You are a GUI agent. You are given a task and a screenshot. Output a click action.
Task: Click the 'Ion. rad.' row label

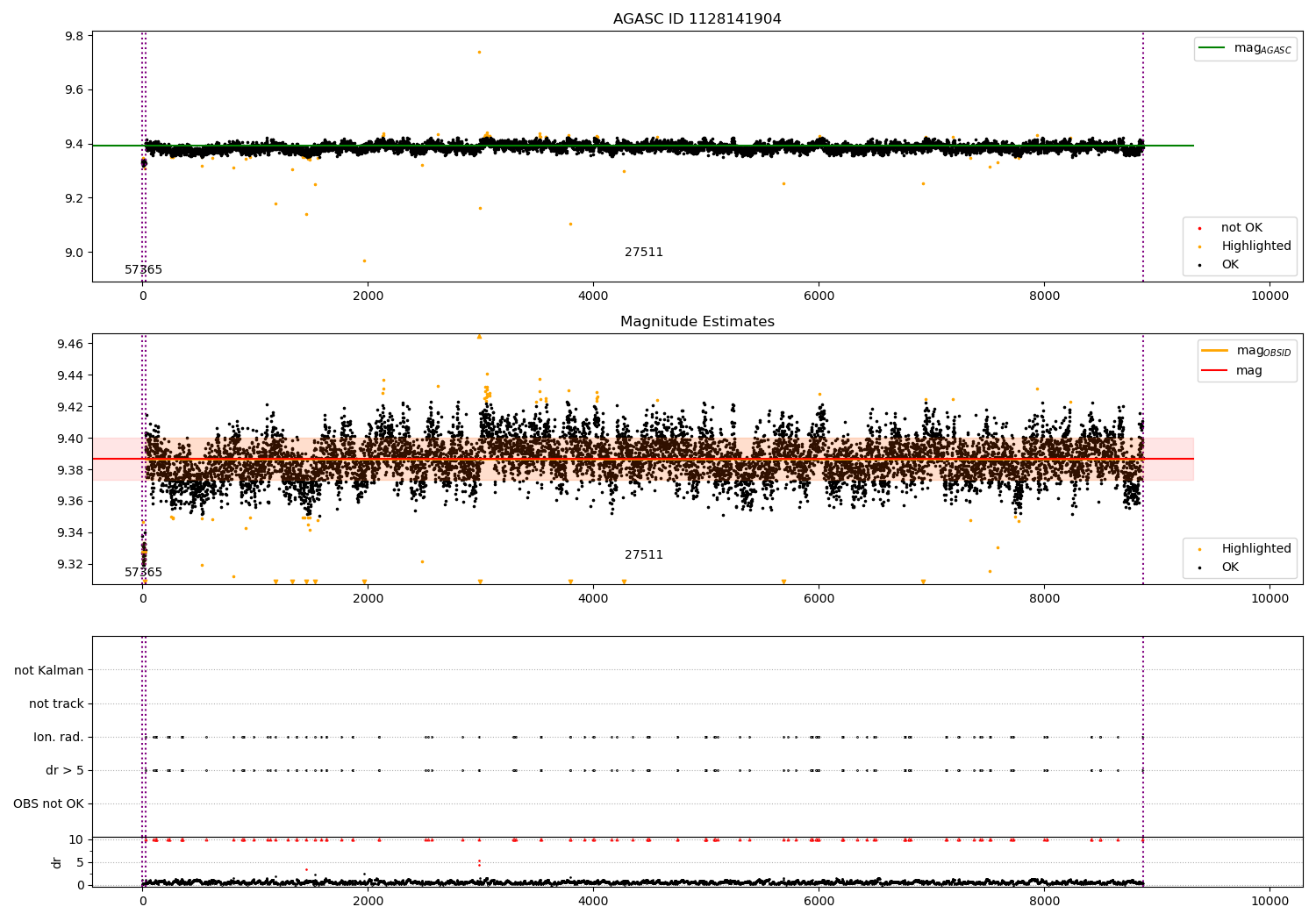coord(59,737)
